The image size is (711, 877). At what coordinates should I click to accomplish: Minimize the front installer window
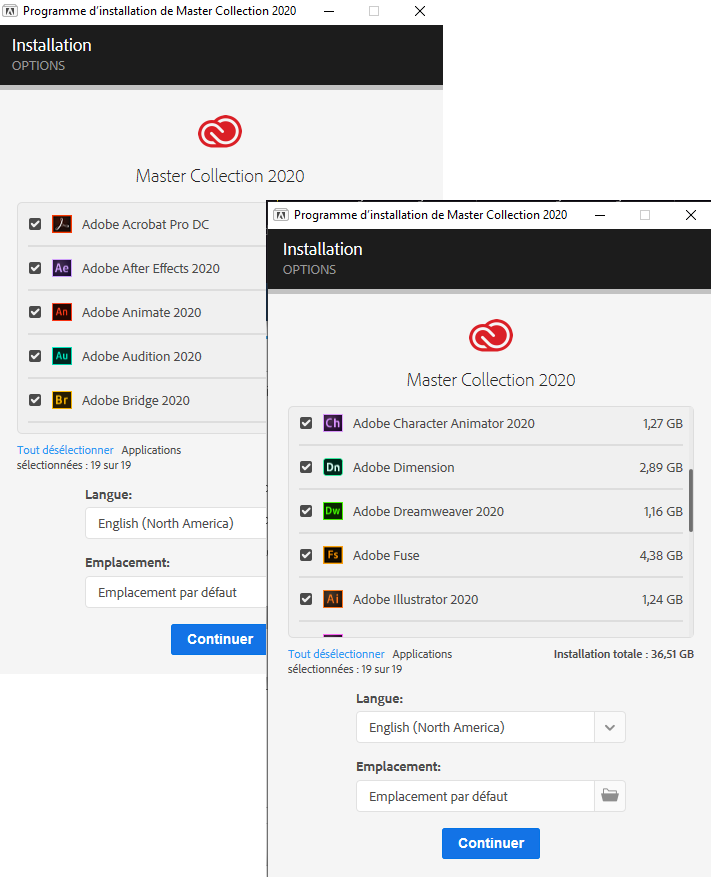tap(600, 215)
